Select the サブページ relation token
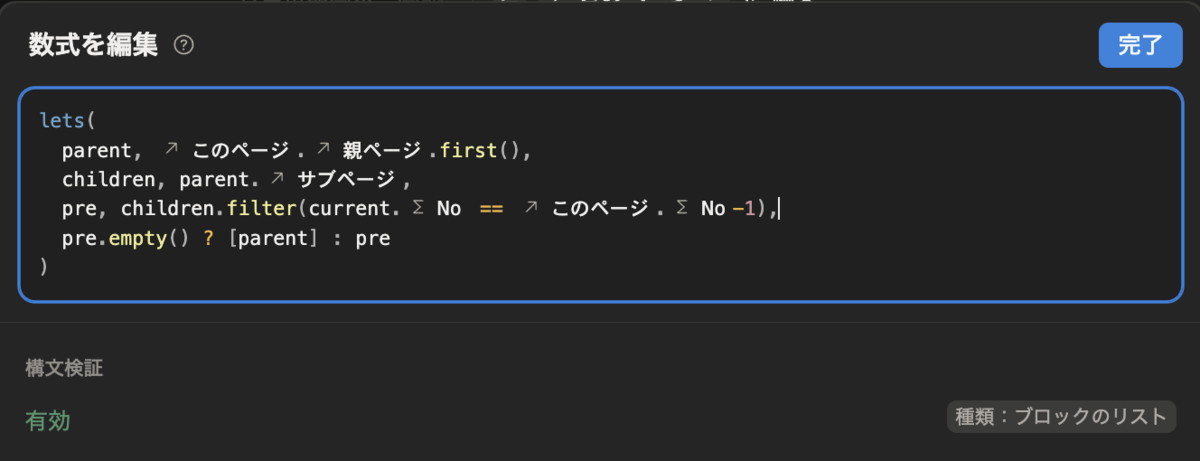Image resolution: width=1200 pixels, height=461 pixels. tap(345, 180)
